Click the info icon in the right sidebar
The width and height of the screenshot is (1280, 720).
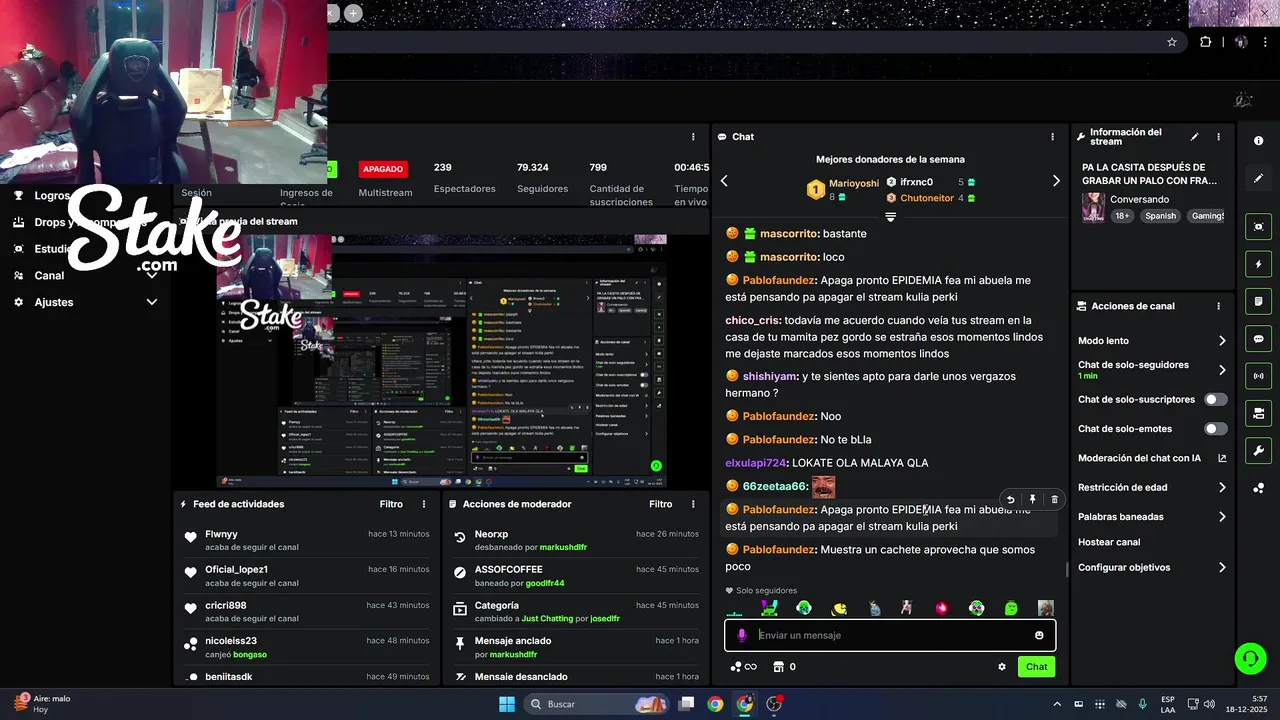coord(1258,141)
